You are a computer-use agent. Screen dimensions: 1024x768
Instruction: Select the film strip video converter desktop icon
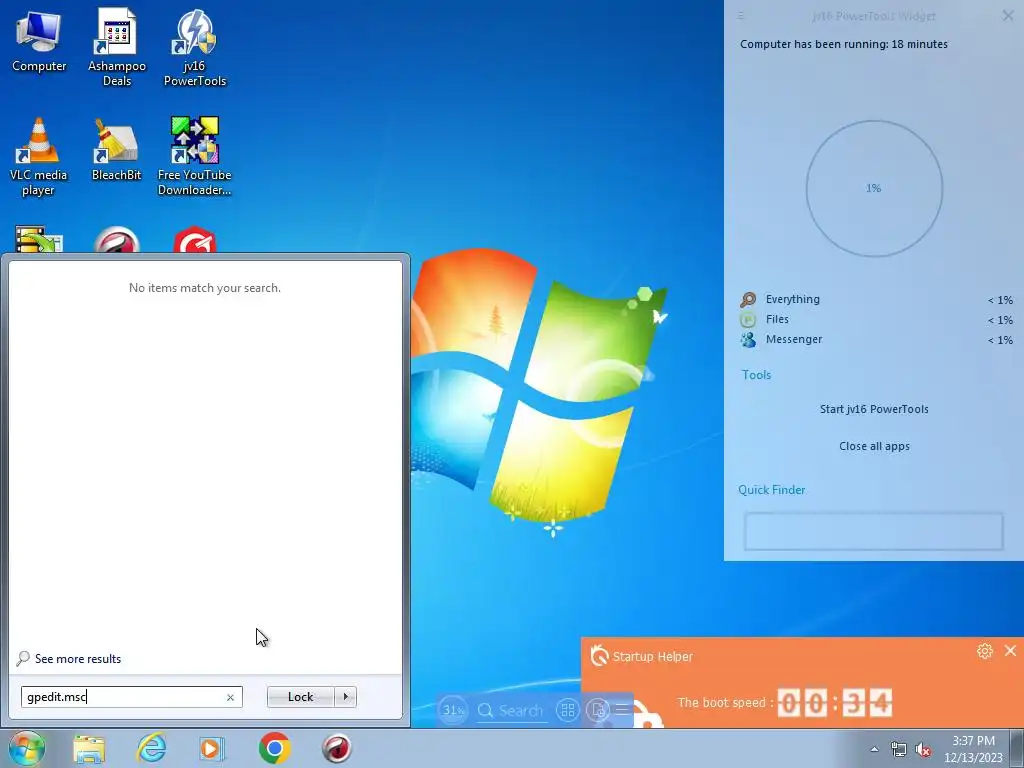coord(39,239)
